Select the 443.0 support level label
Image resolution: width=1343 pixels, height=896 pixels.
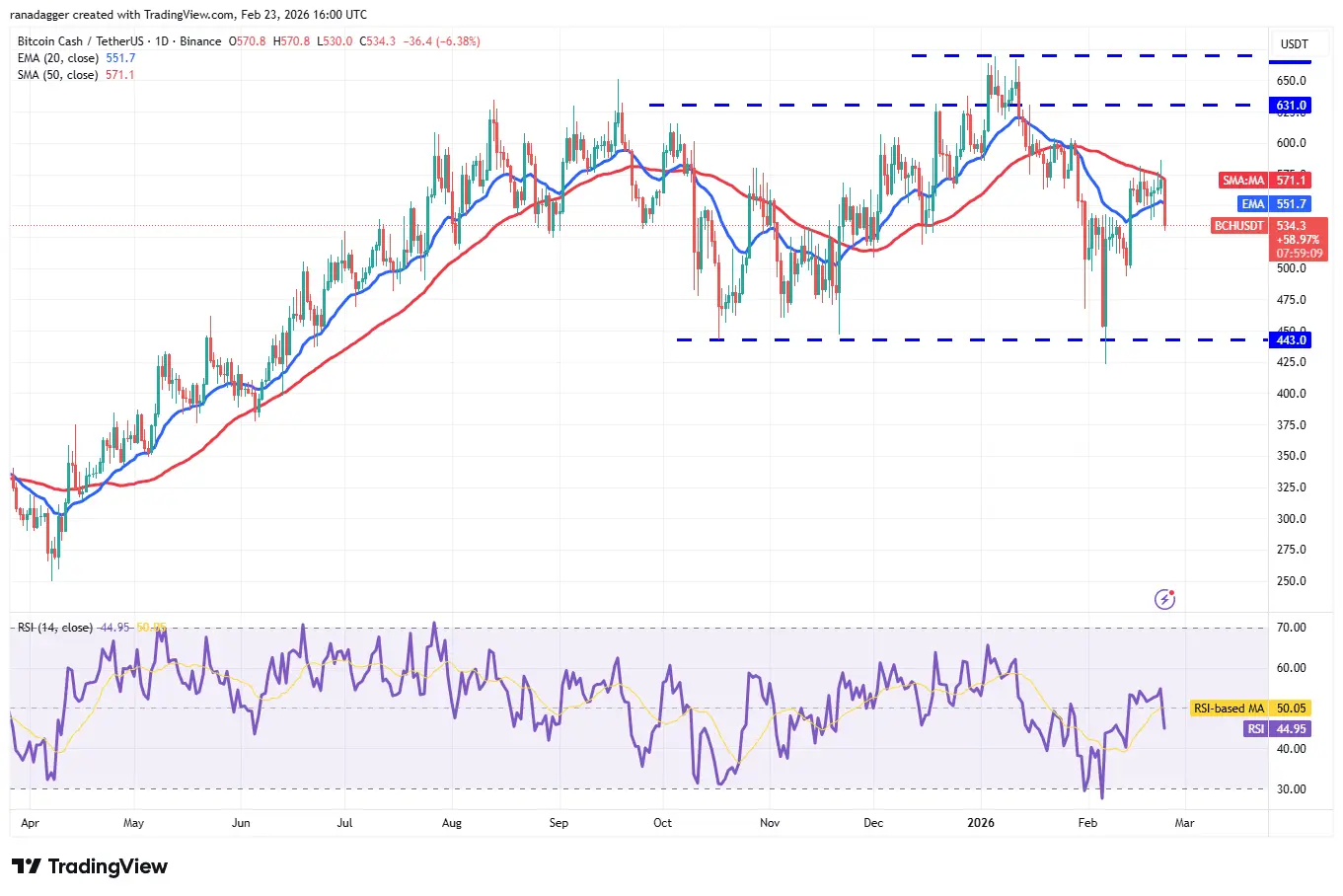(1291, 340)
